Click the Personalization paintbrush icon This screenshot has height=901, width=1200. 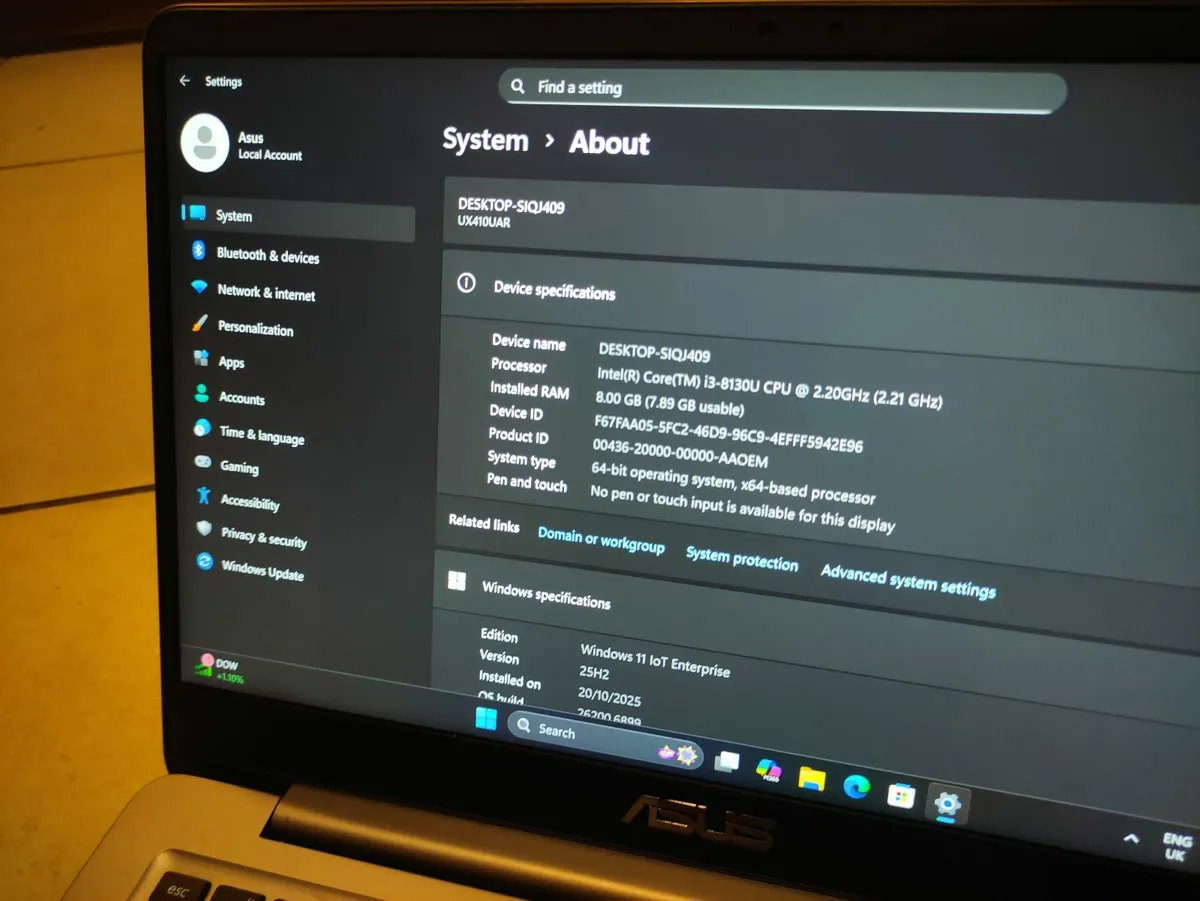(199, 324)
